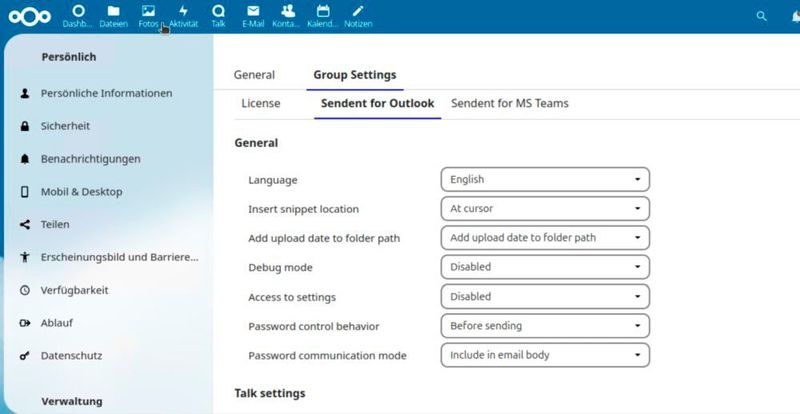Viewport: 800px width, 414px height.
Task: Open the Password communication mode dropdown
Action: click(x=545, y=355)
